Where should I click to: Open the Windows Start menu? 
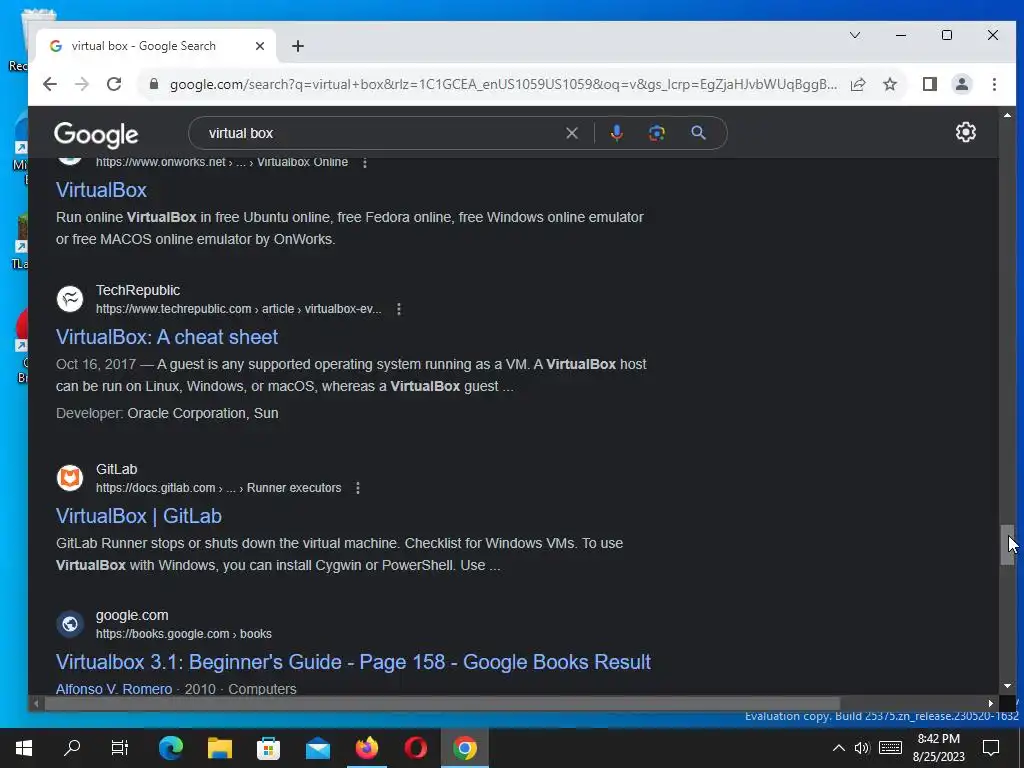tap(24, 748)
